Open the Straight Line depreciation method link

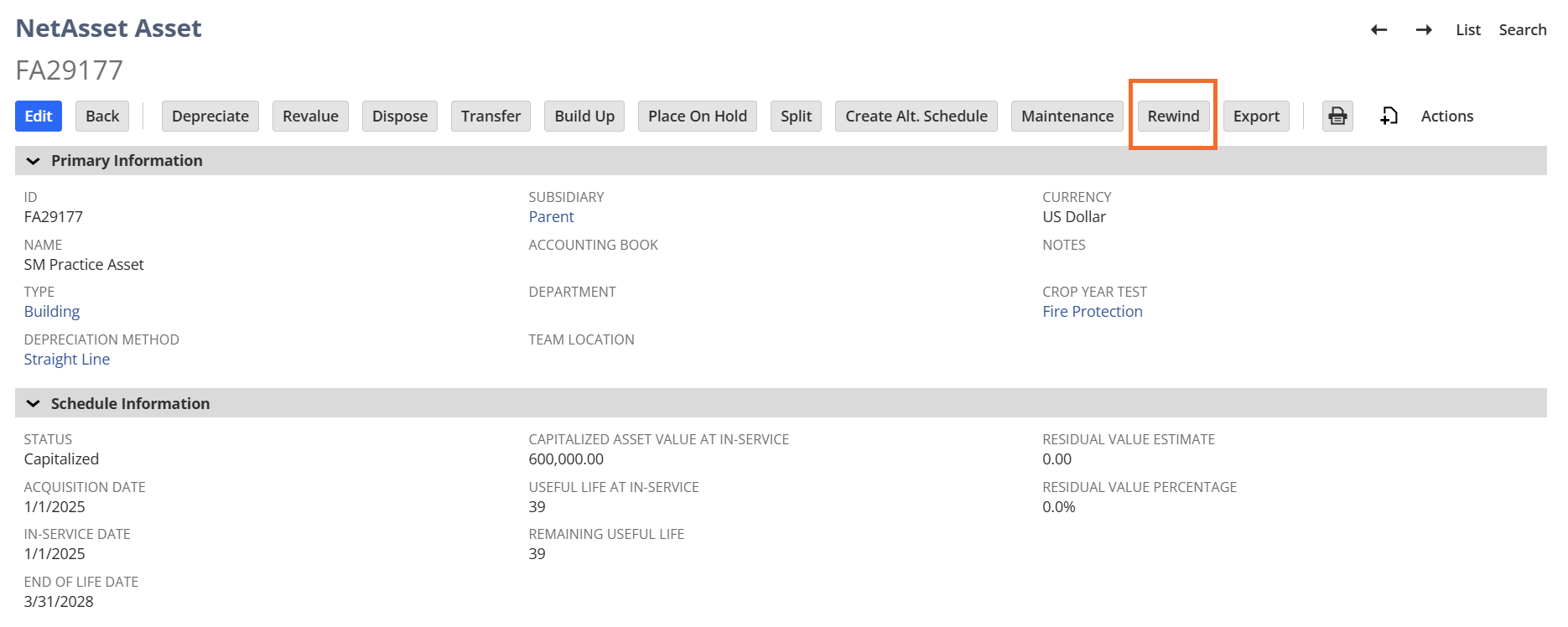point(67,360)
